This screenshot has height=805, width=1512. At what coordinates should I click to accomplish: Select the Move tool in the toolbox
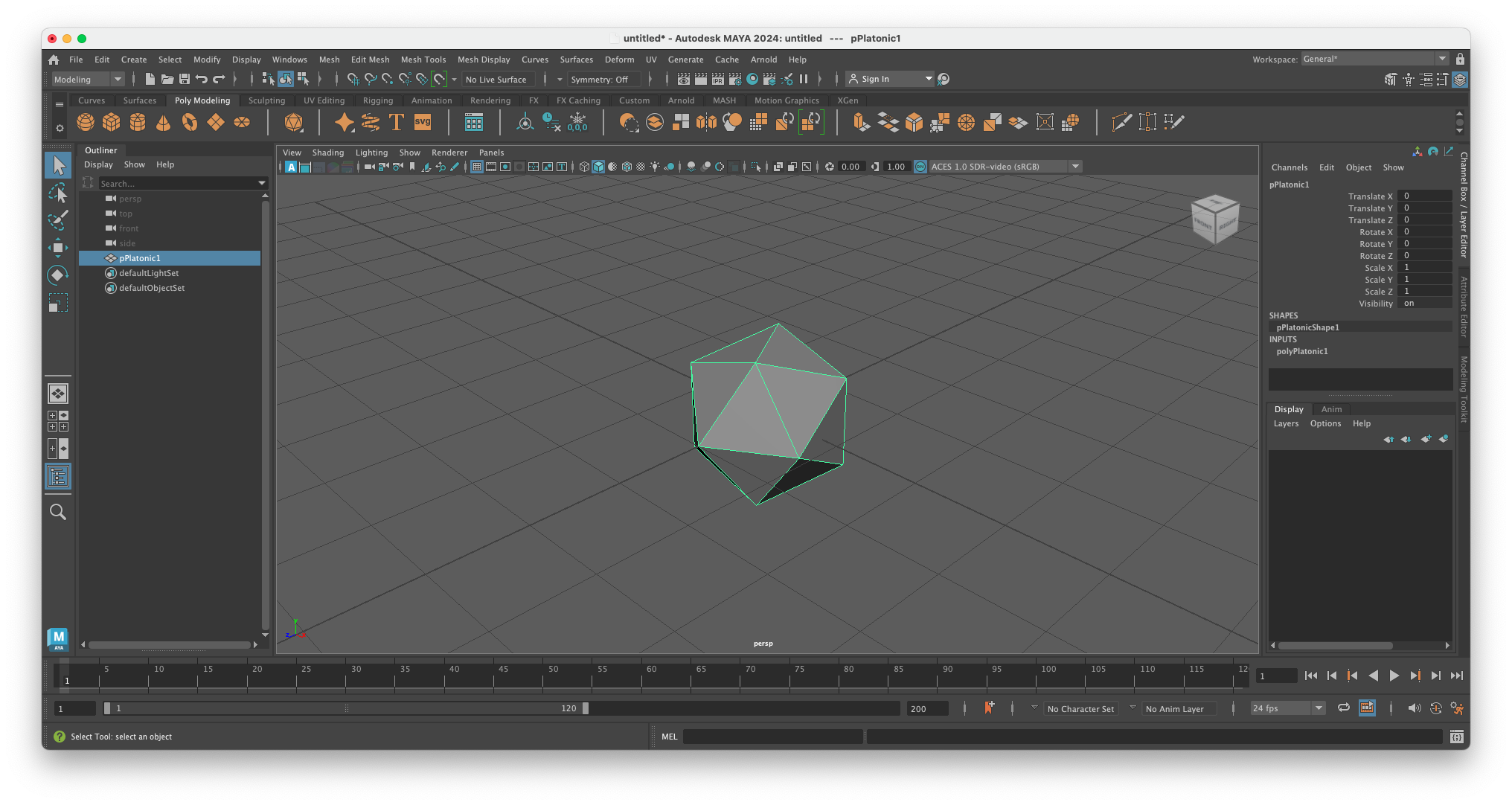point(58,248)
